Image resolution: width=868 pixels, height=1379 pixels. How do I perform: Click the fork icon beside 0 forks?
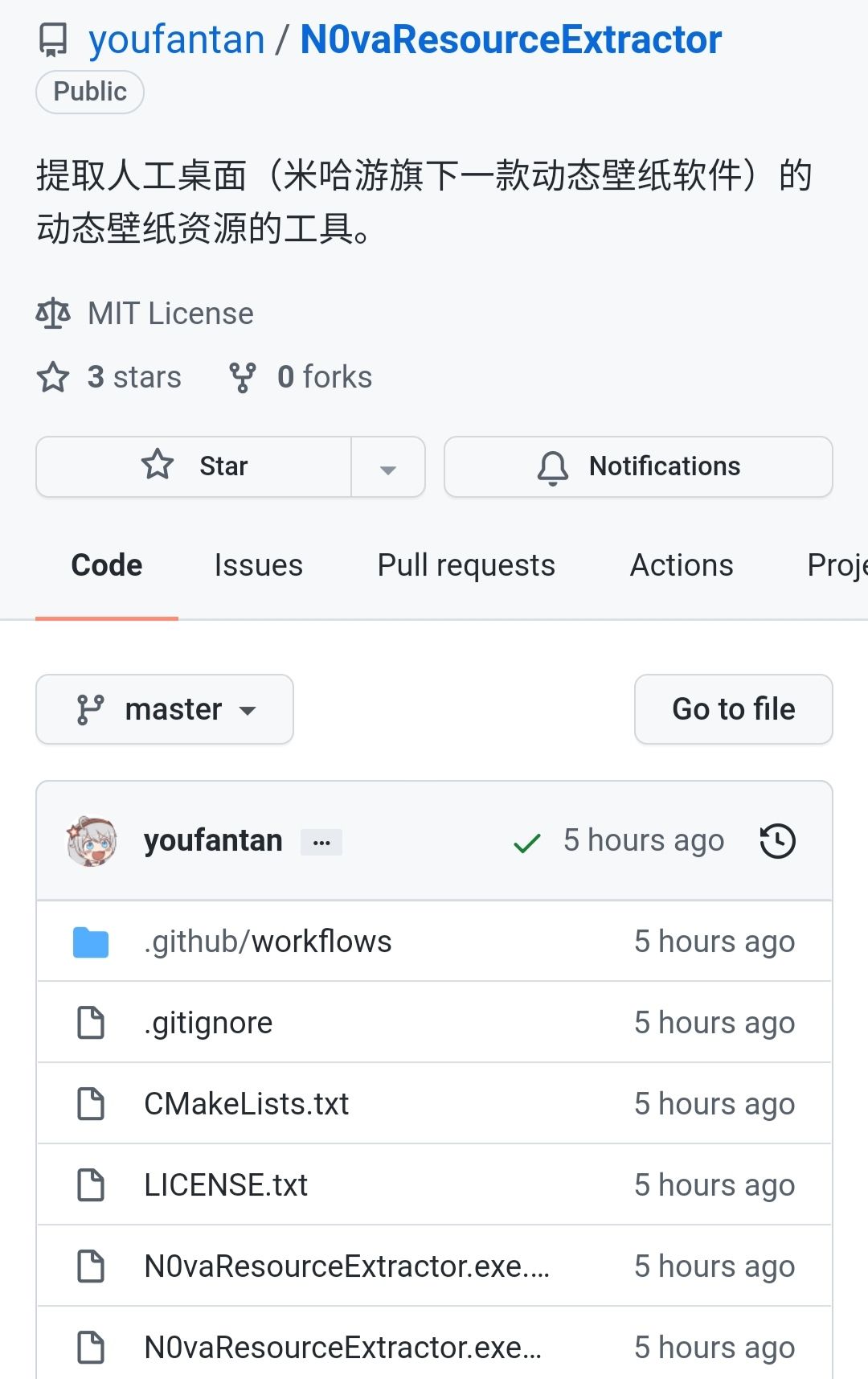click(x=242, y=377)
